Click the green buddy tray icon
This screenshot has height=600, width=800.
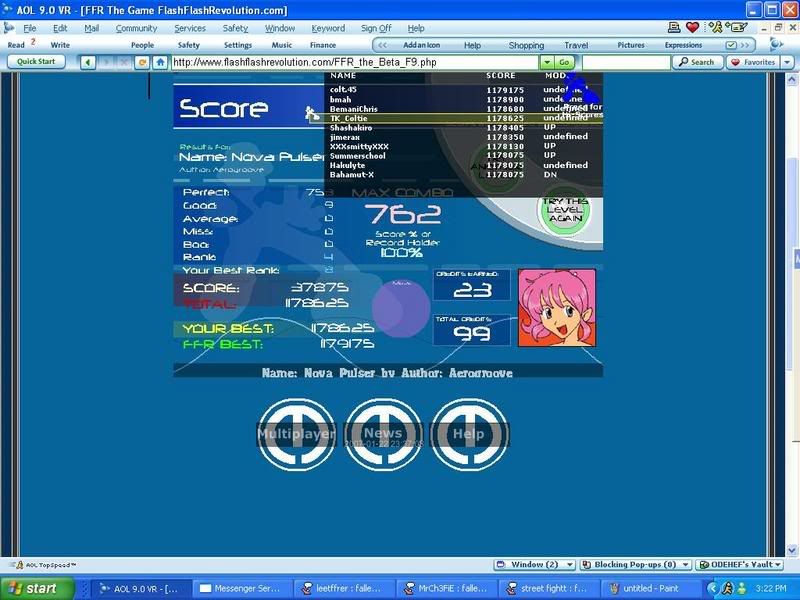pyautogui.click(x=742, y=588)
